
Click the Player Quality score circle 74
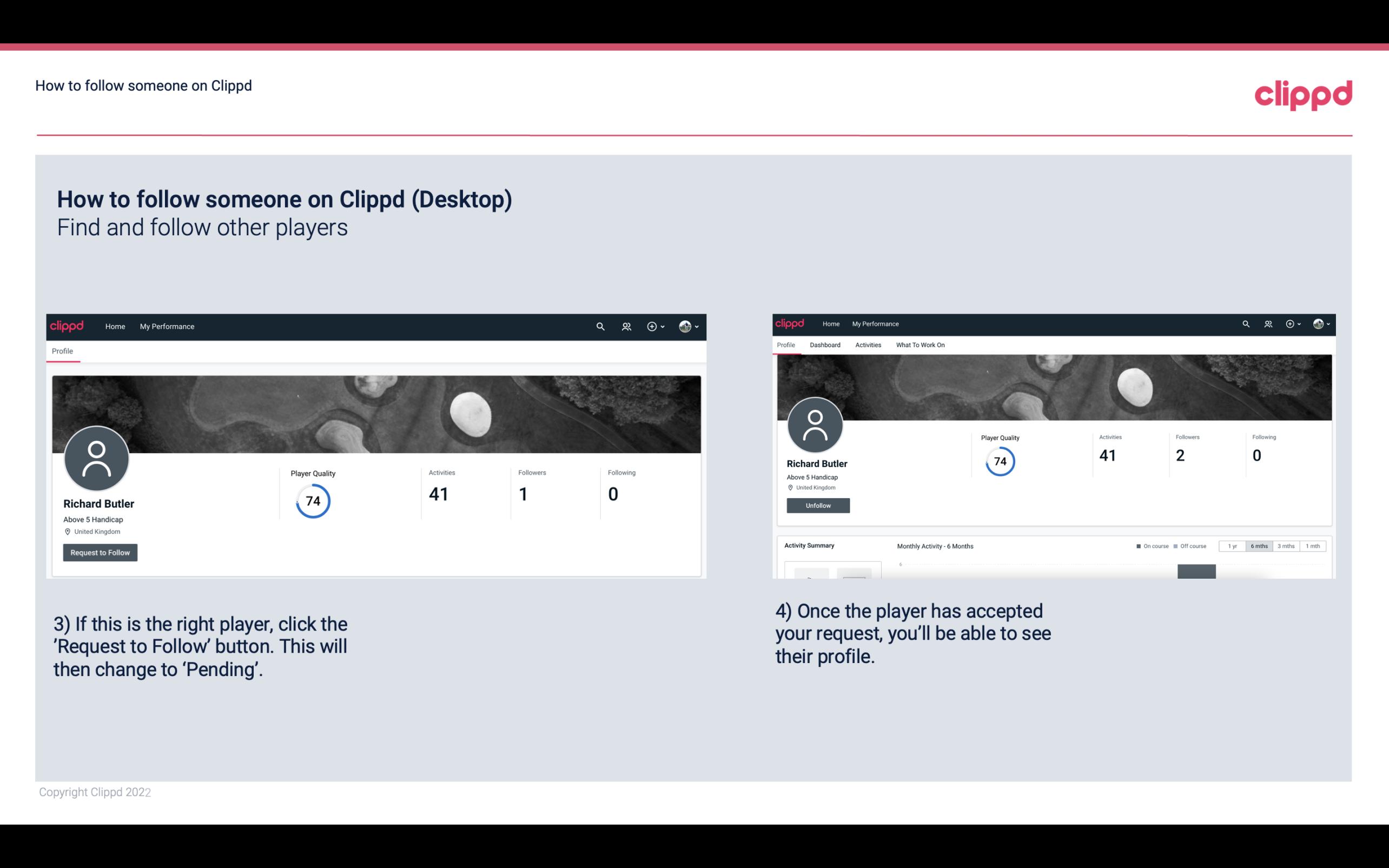pyautogui.click(x=312, y=501)
